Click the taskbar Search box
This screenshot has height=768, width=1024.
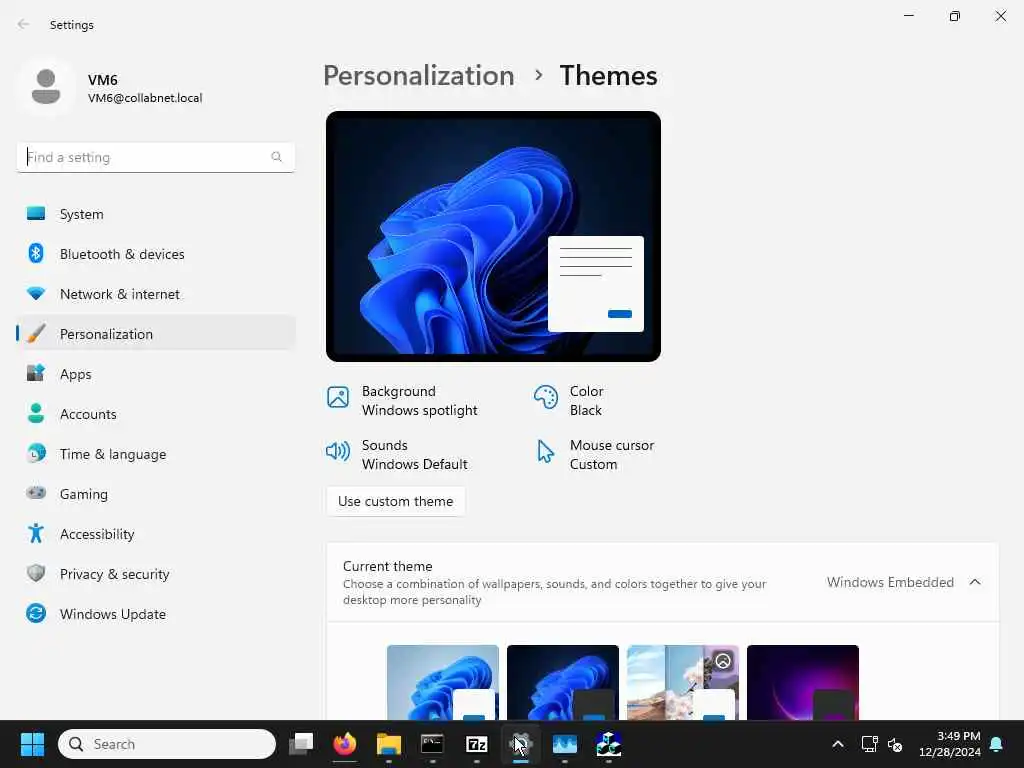click(167, 744)
